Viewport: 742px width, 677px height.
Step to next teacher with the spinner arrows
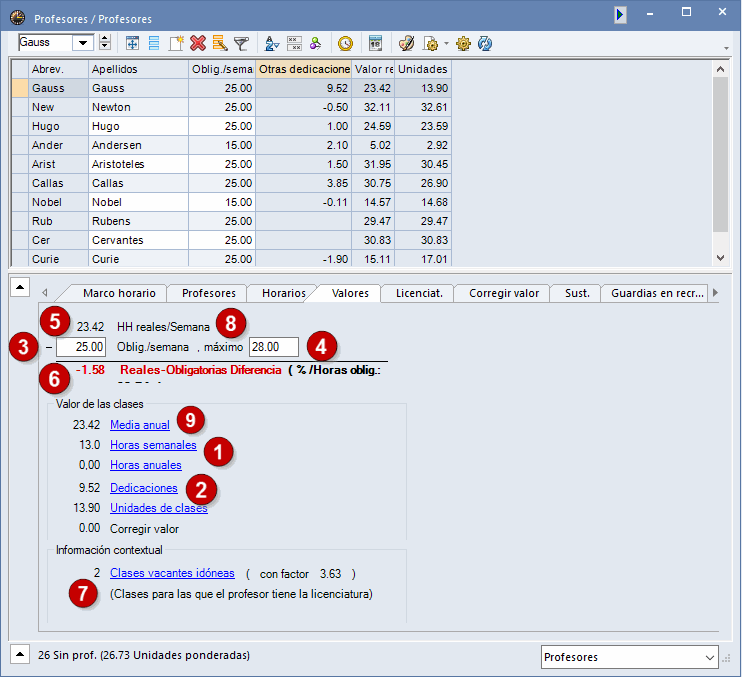pos(105,43)
